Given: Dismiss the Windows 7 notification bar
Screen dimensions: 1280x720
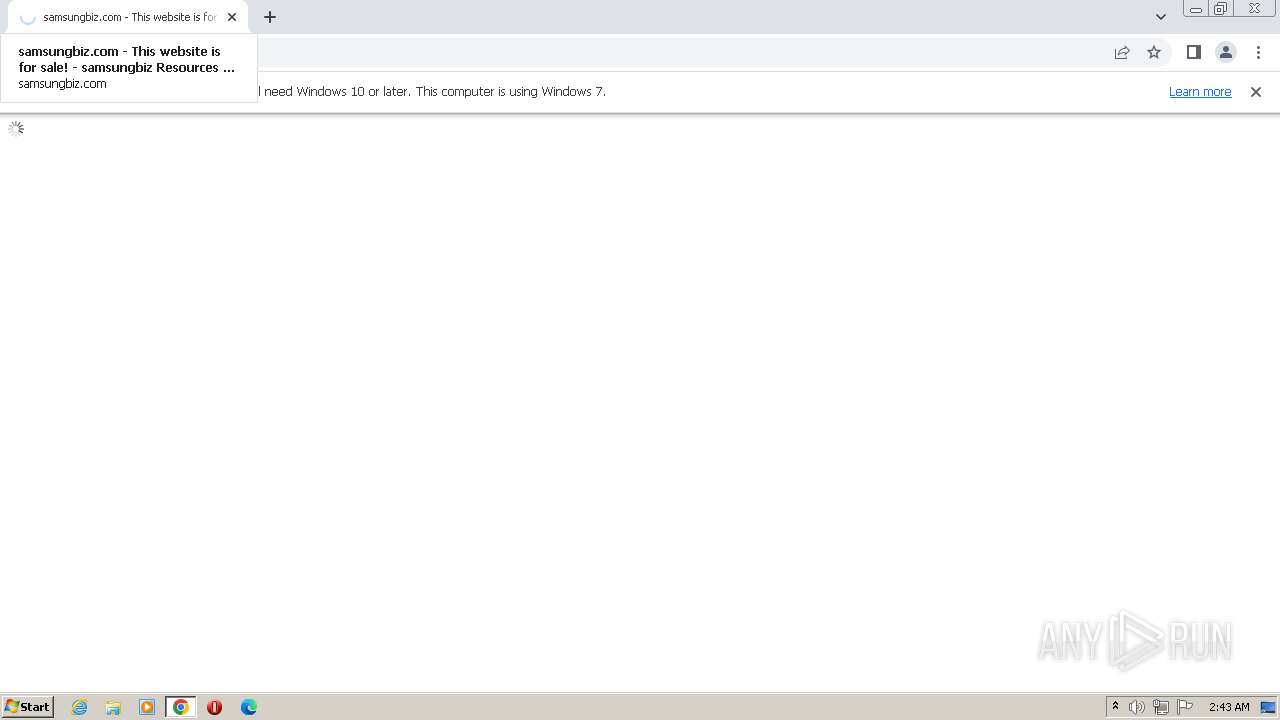Looking at the screenshot, I should click(x=1256, y=92).
